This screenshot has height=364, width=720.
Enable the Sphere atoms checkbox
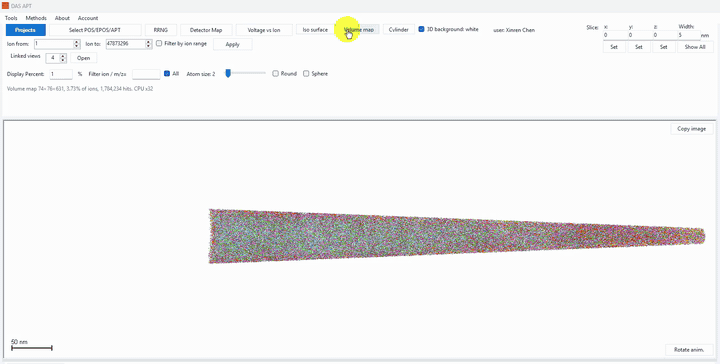tap(306, 73)
